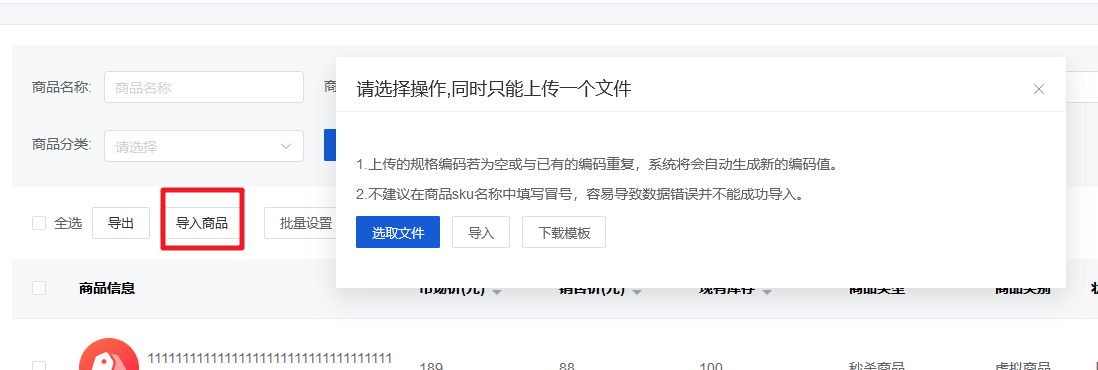Toggle the 全选 checkbox

click(x=39, y=224)
